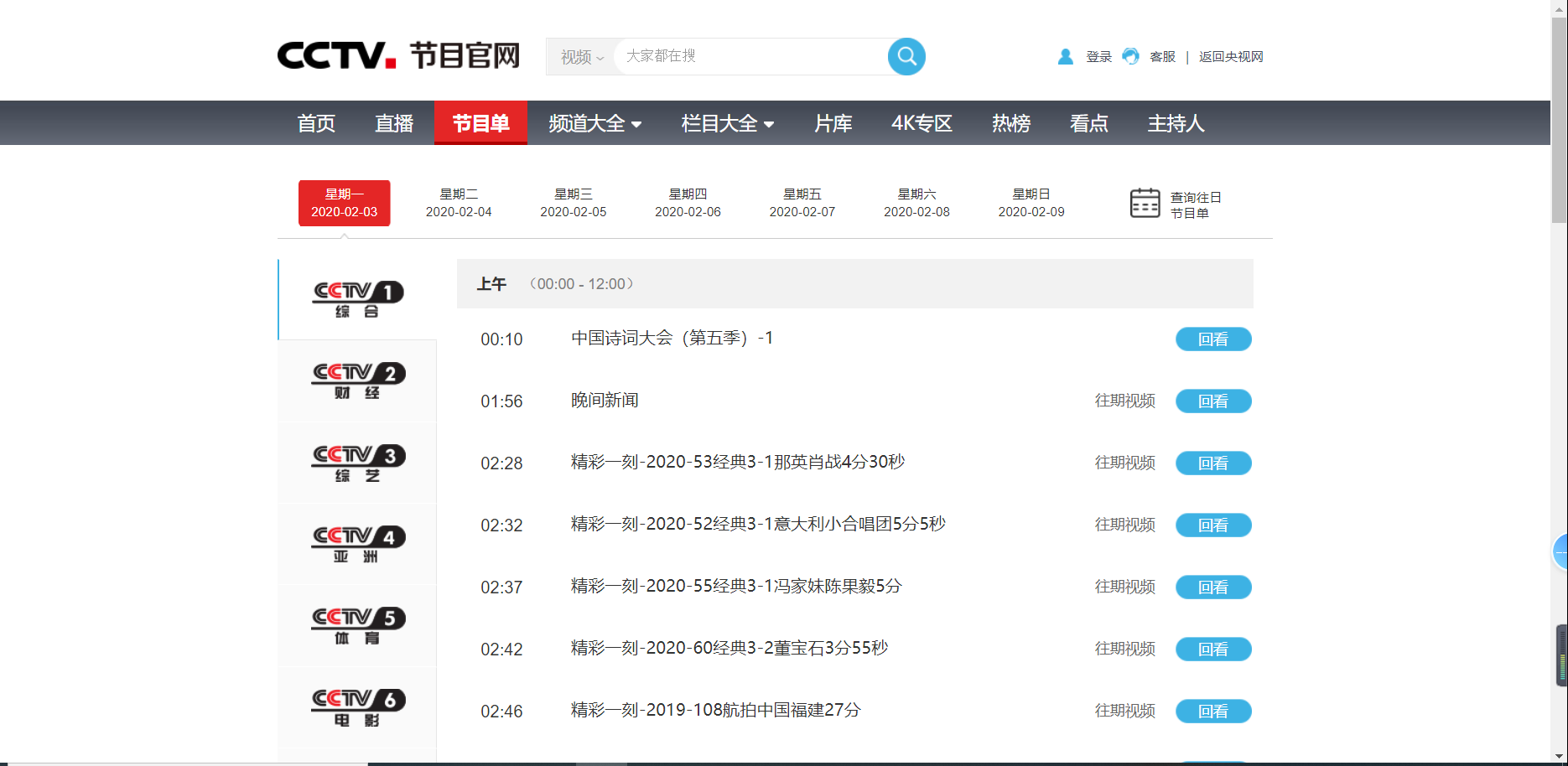The image size is (1568, 766).
Task: Click 回看 for 航拍中国福建 at 02:46
Action: tap(1213, 712)
